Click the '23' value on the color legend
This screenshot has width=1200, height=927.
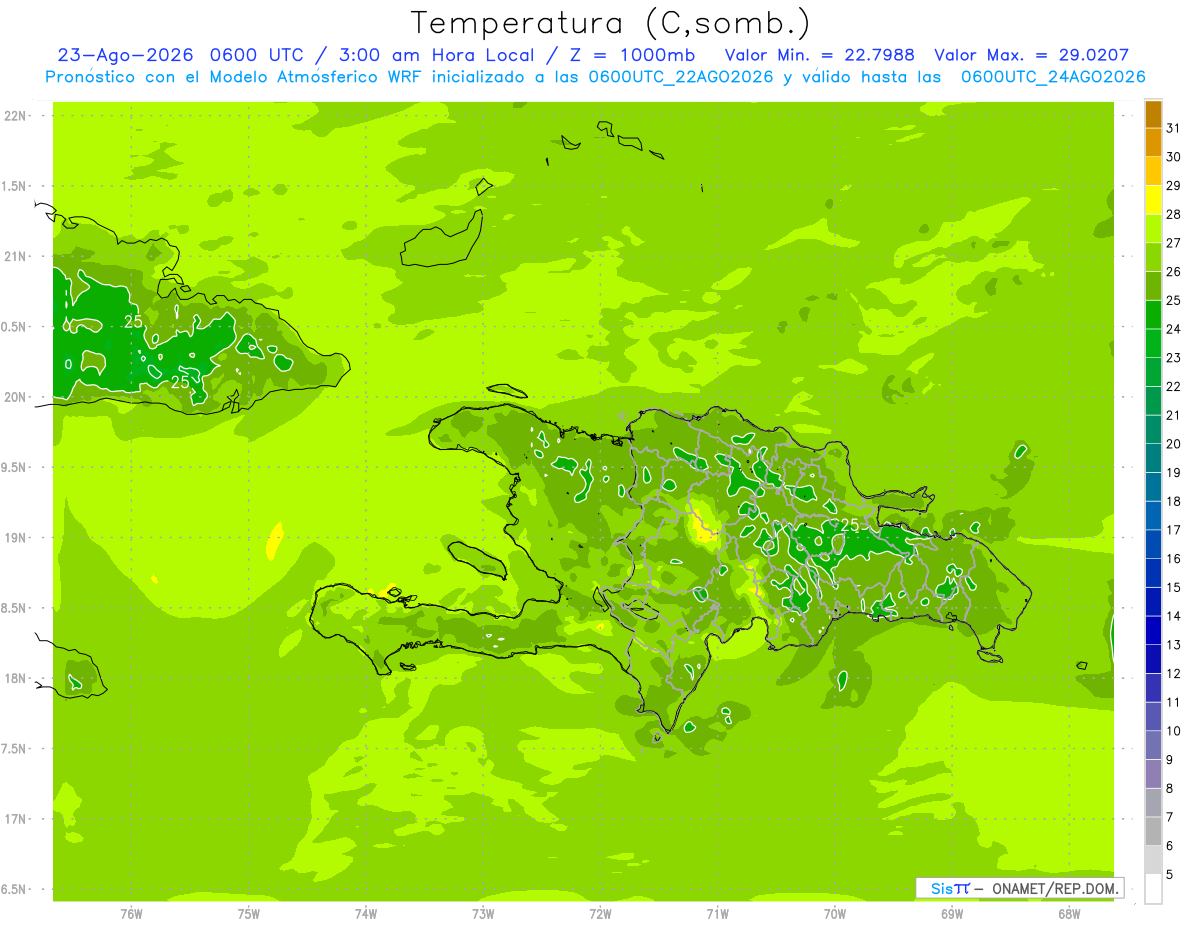1174,358
